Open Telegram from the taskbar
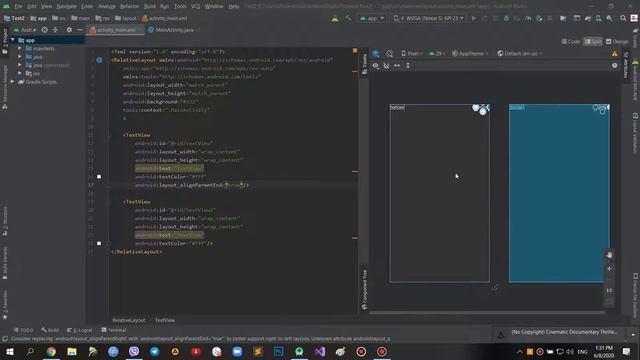Screen dimensions: 640x360 [x=154, y=351]
